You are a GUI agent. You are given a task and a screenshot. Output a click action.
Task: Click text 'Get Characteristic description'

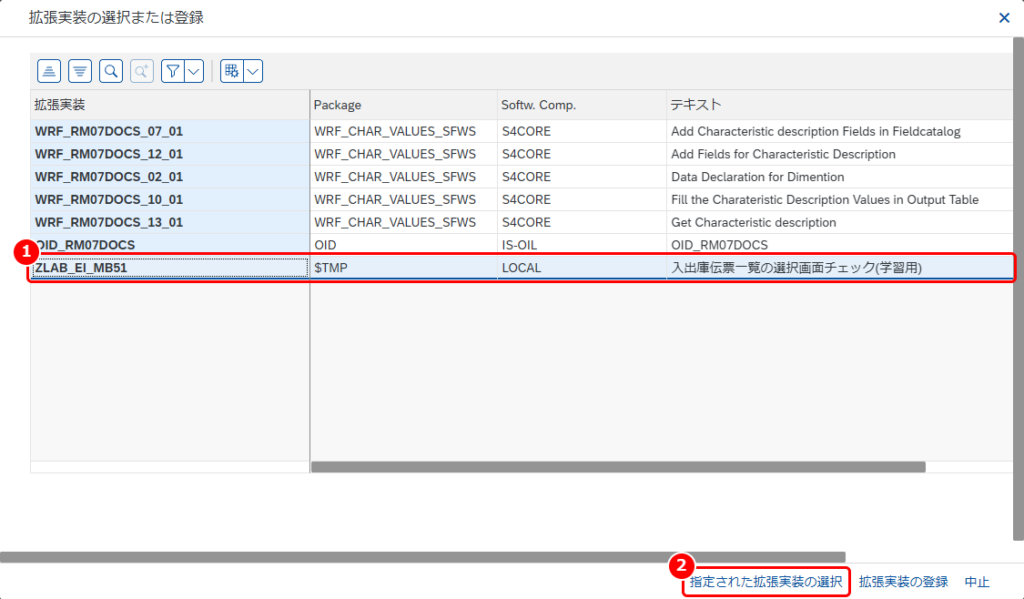pos(754,223)
